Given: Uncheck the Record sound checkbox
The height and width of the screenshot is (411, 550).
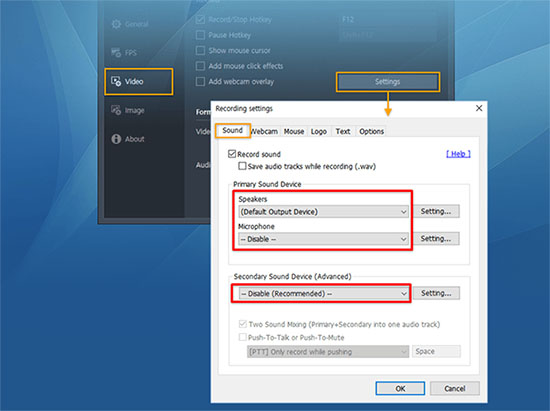Looking at the screenshot, I should pos(232,154).
